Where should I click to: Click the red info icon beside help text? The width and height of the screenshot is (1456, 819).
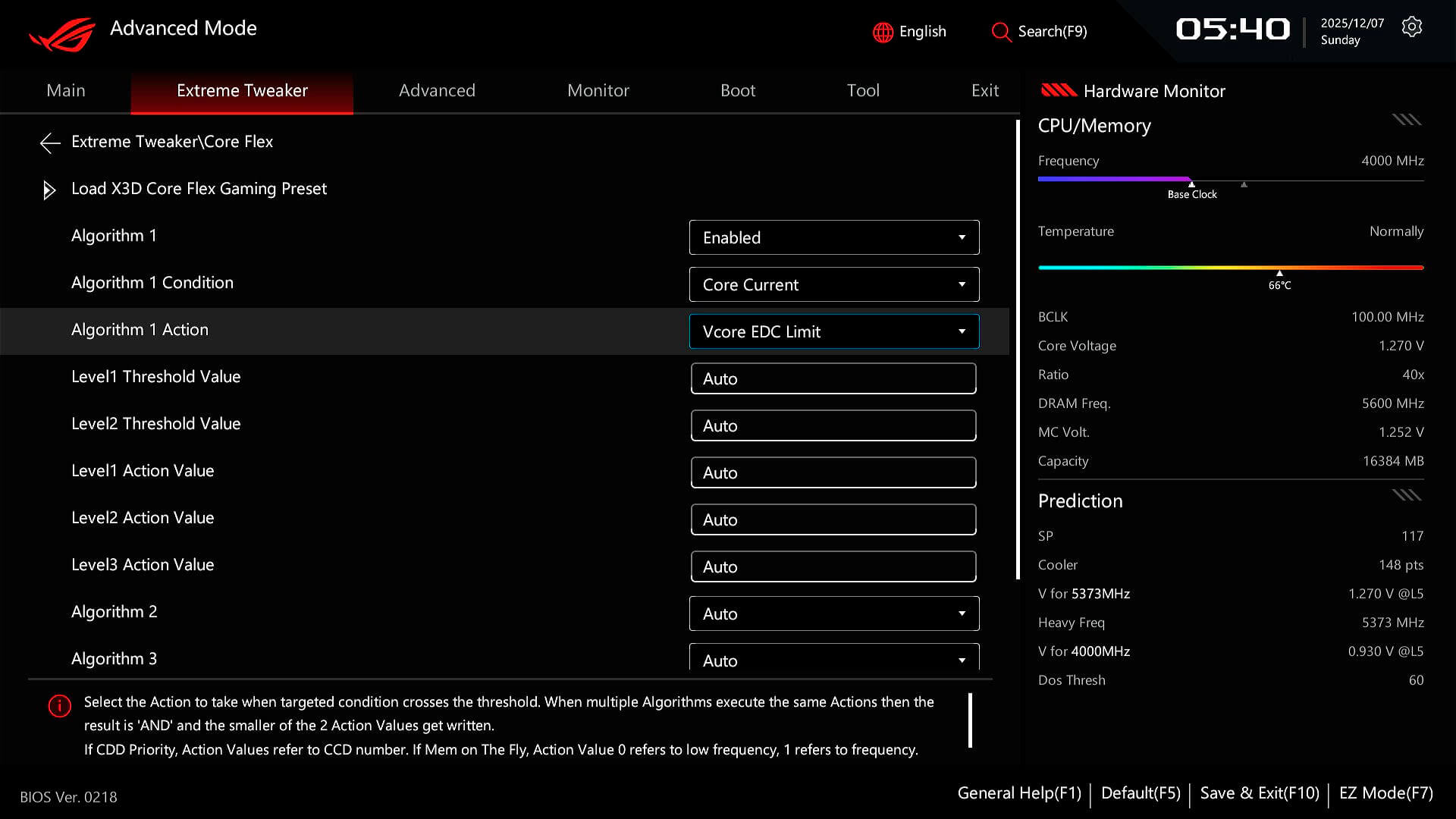click(x=60, y=706)
